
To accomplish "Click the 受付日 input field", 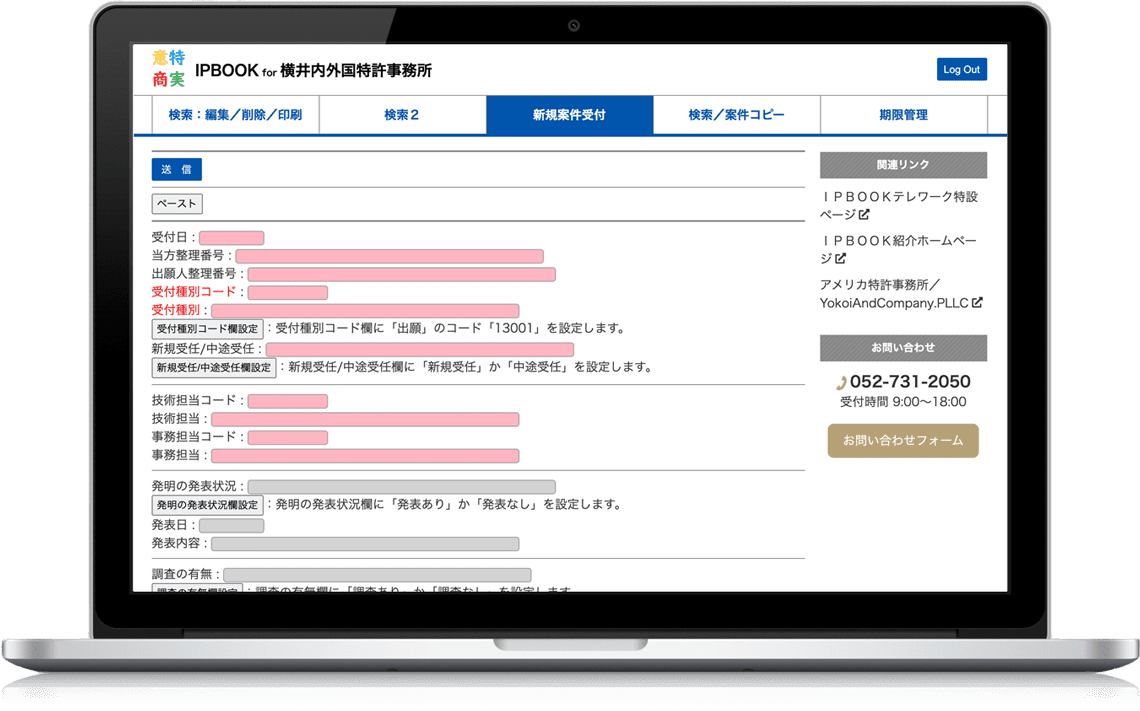I will point(230,237).
